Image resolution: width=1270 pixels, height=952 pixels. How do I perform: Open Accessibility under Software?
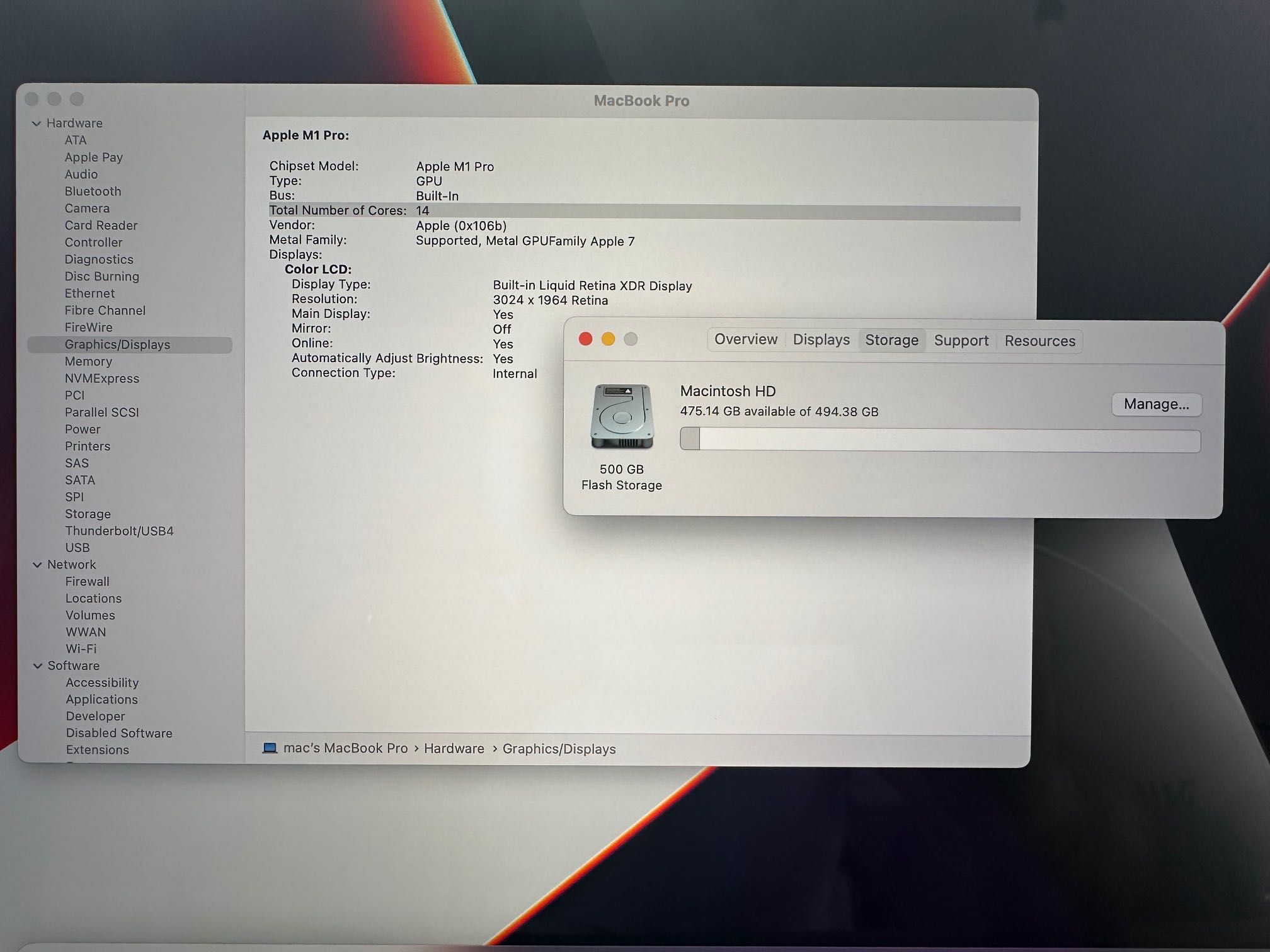102,683
